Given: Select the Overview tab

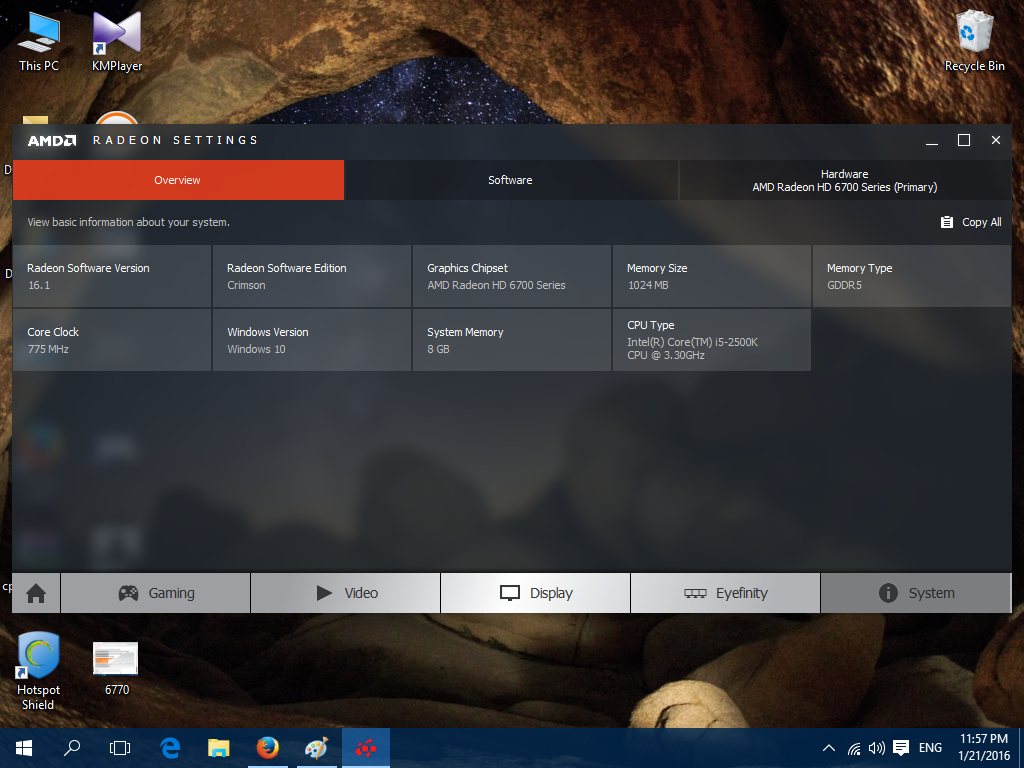Looking at the screenshot, I should pyautogui.click(x=178, y=180).
